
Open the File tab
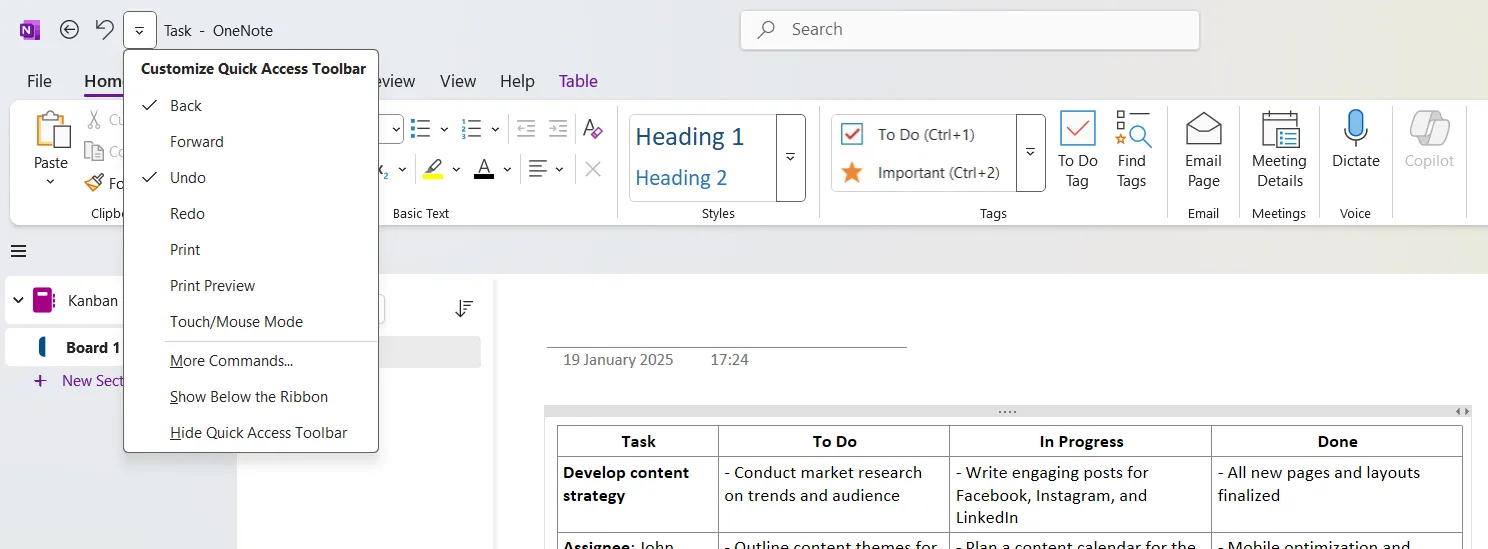click(x=39, y=81)
